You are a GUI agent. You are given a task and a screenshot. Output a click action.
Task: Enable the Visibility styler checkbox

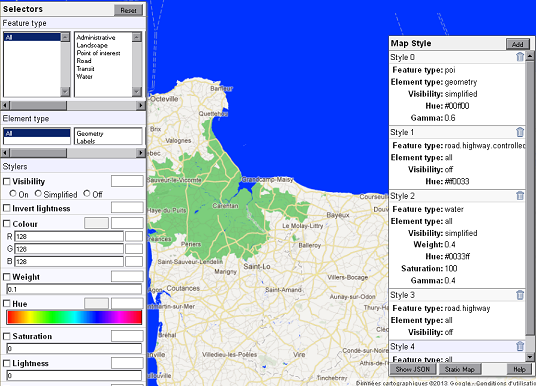click(6, 181)
